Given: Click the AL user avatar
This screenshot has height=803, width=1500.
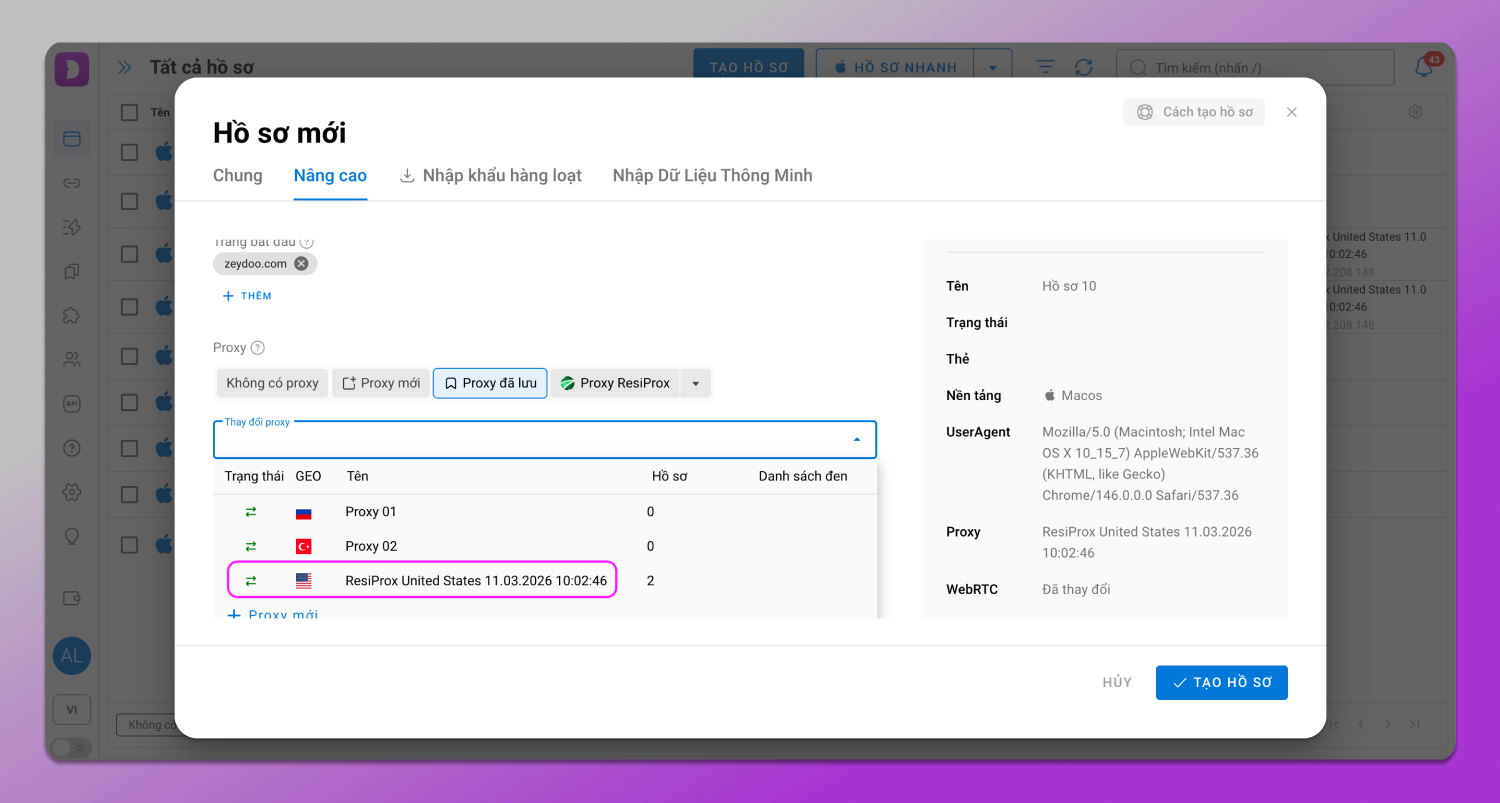Looking at the screenshot, I should [x=72, y=656].
